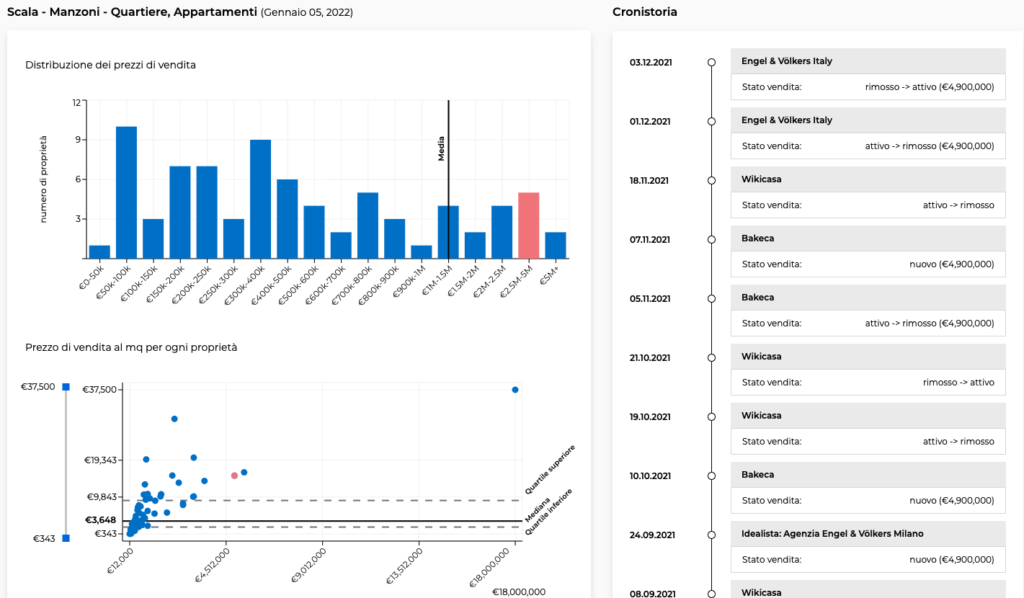Click the top-right outlier scatter point
Viewport: 1024px width, 598px height.
pyautogui.click(x=515, y=390)
